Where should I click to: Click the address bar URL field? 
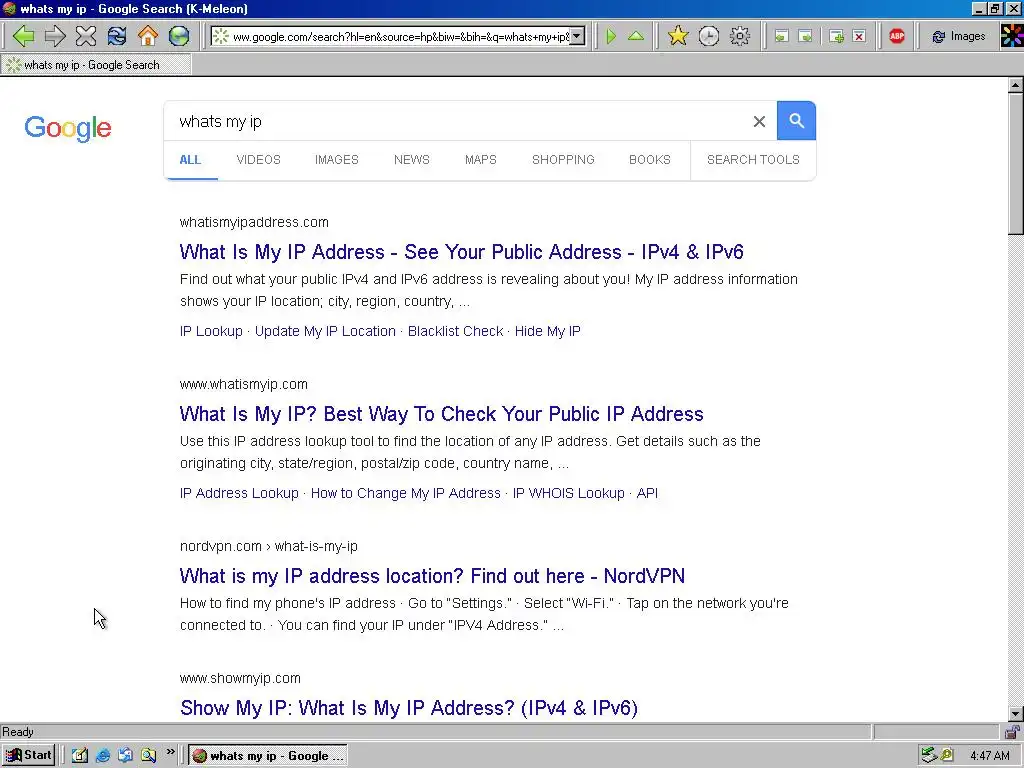click(400, 37)
